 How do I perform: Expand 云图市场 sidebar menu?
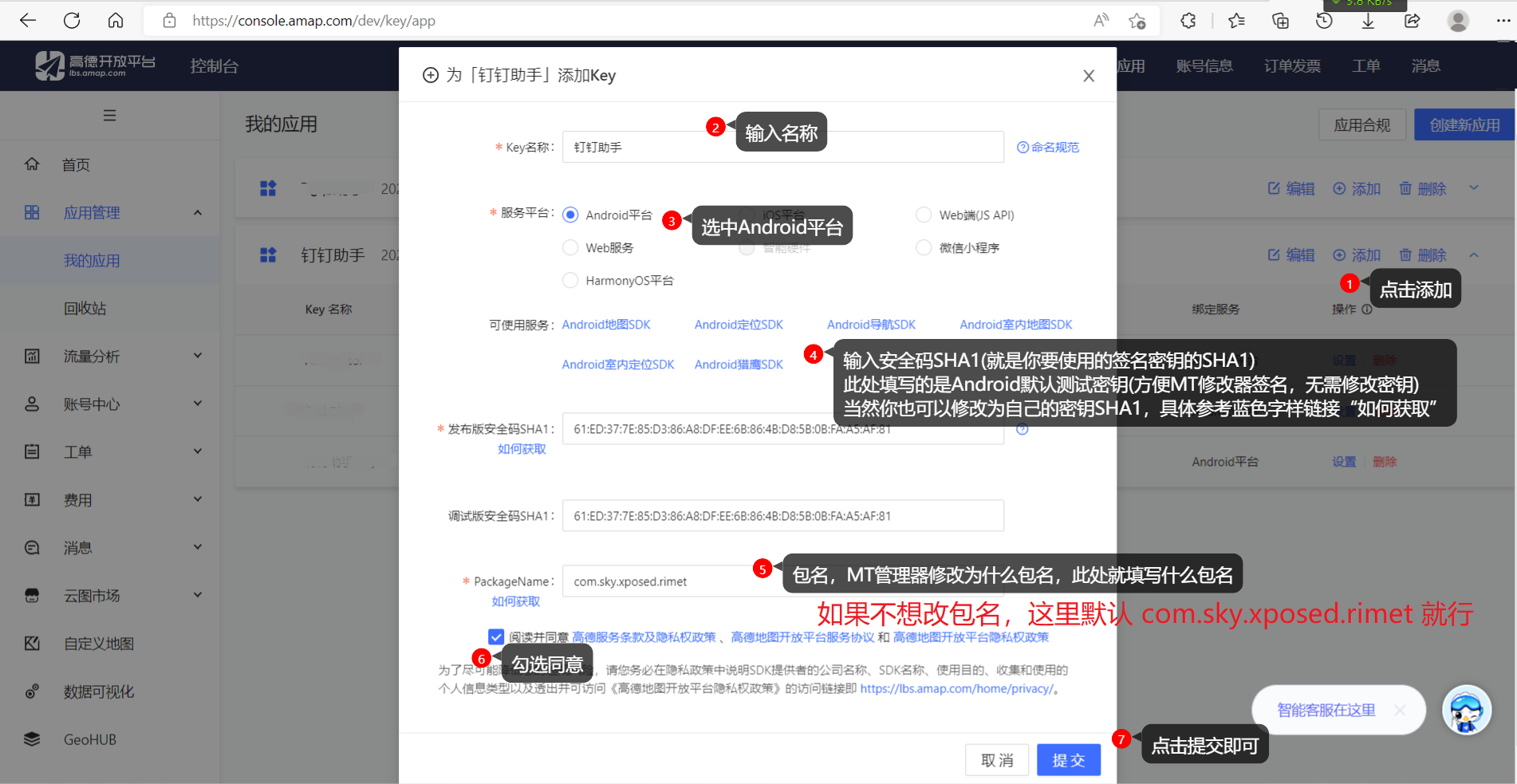click(x=198, y=595)
